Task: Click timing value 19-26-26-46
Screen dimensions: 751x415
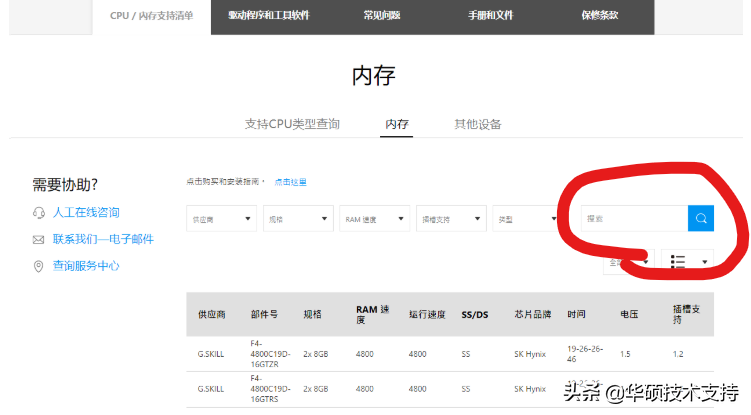Action: 585,354
